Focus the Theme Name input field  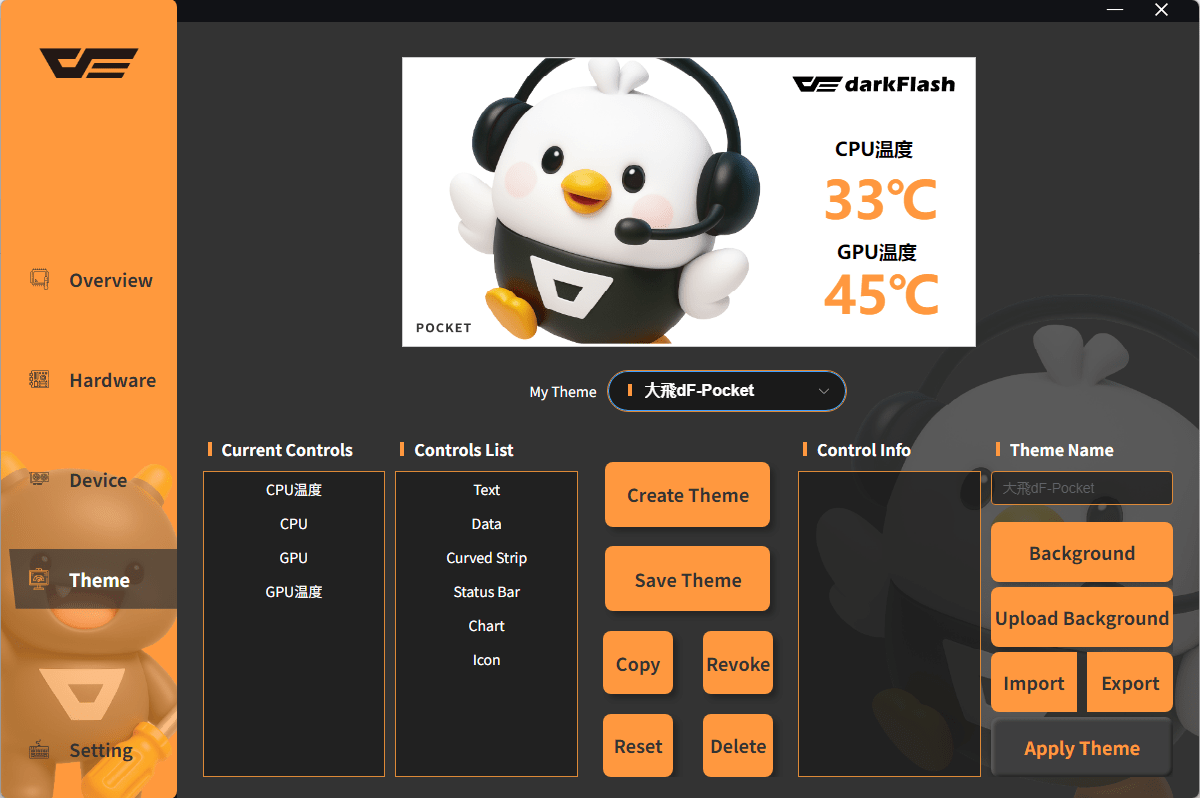[x=1082, y=488]
